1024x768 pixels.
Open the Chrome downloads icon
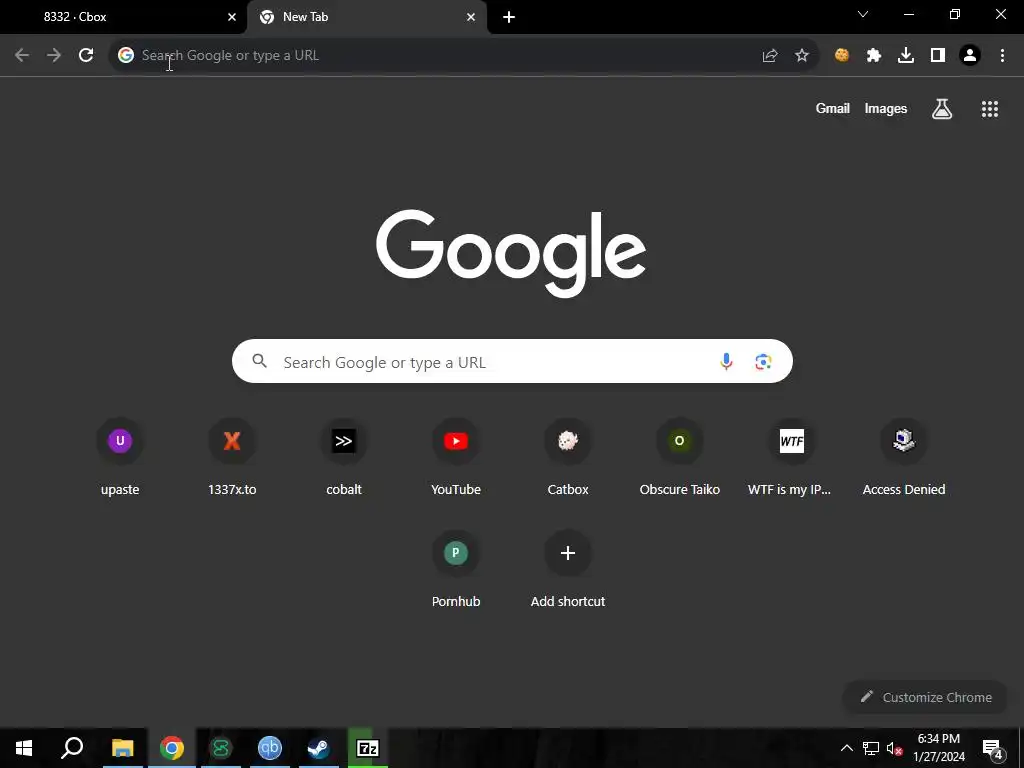tap(906, 56)
